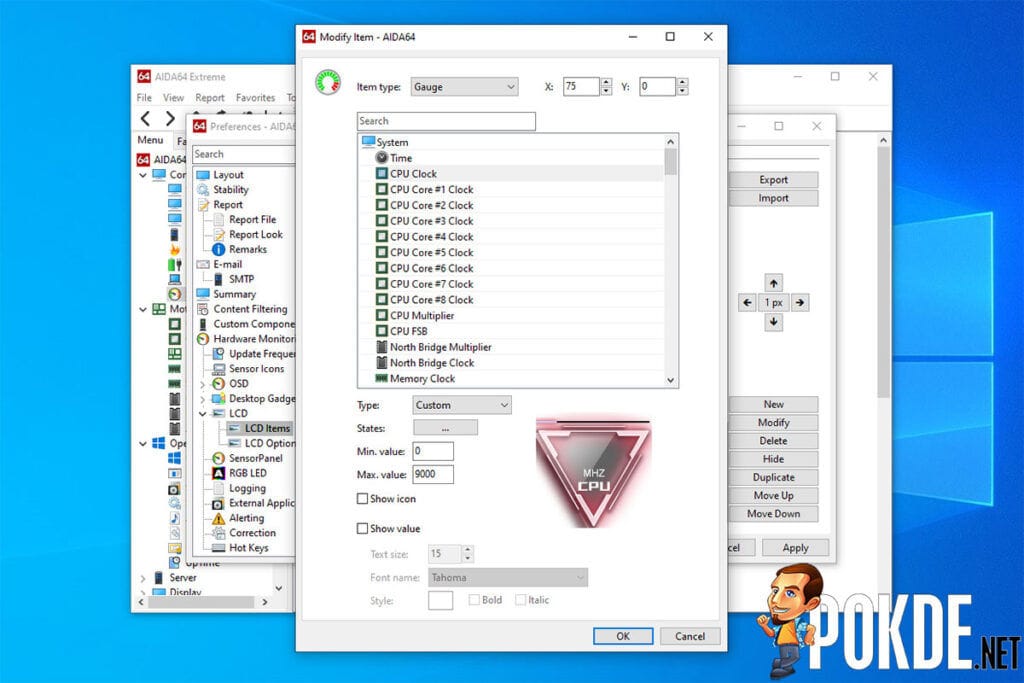Click the Layout icon in Preferences tree
Screen dimensions: 1024x683
pyautogui.click(x=203, y=175)
